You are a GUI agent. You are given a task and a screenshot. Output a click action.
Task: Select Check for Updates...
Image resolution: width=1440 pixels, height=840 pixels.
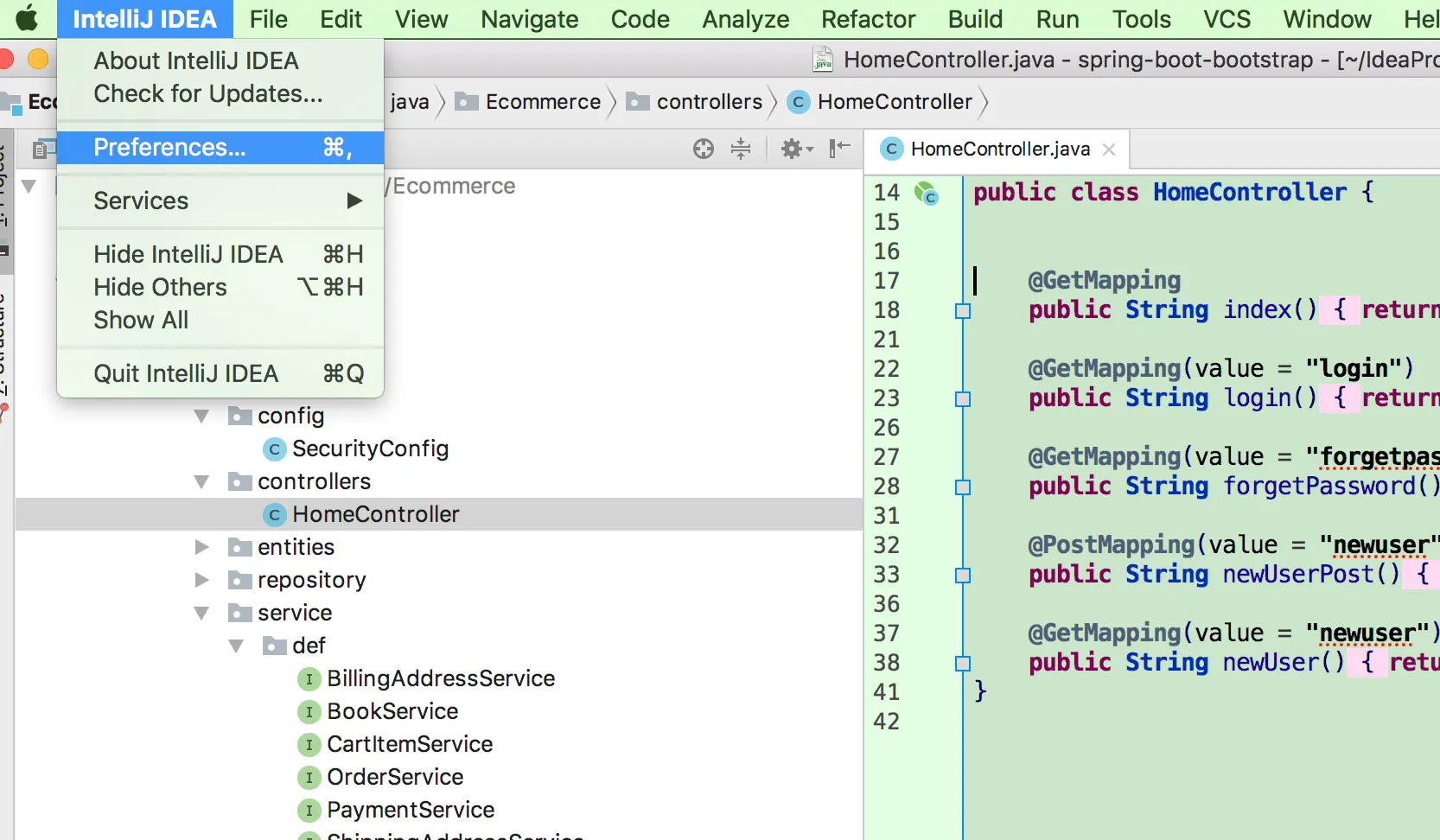tap(220, 93)
